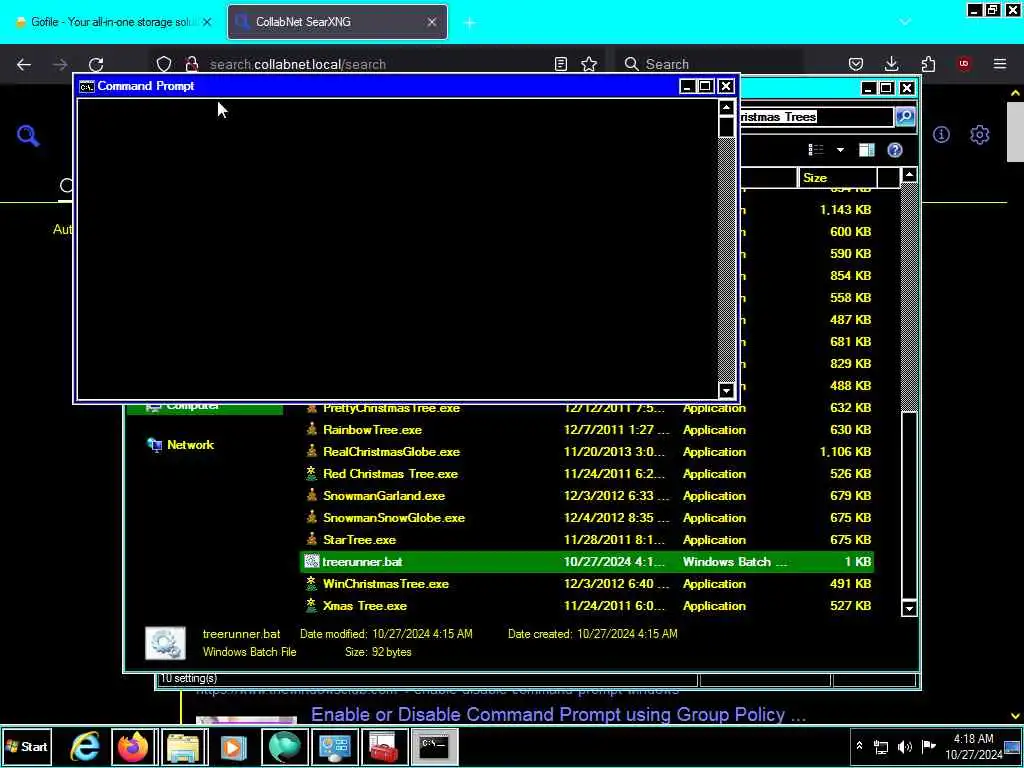Select SnowmanSnowGlobe.exe file
This screenshot has width=1024, height=768.
(x=394, y=518)
